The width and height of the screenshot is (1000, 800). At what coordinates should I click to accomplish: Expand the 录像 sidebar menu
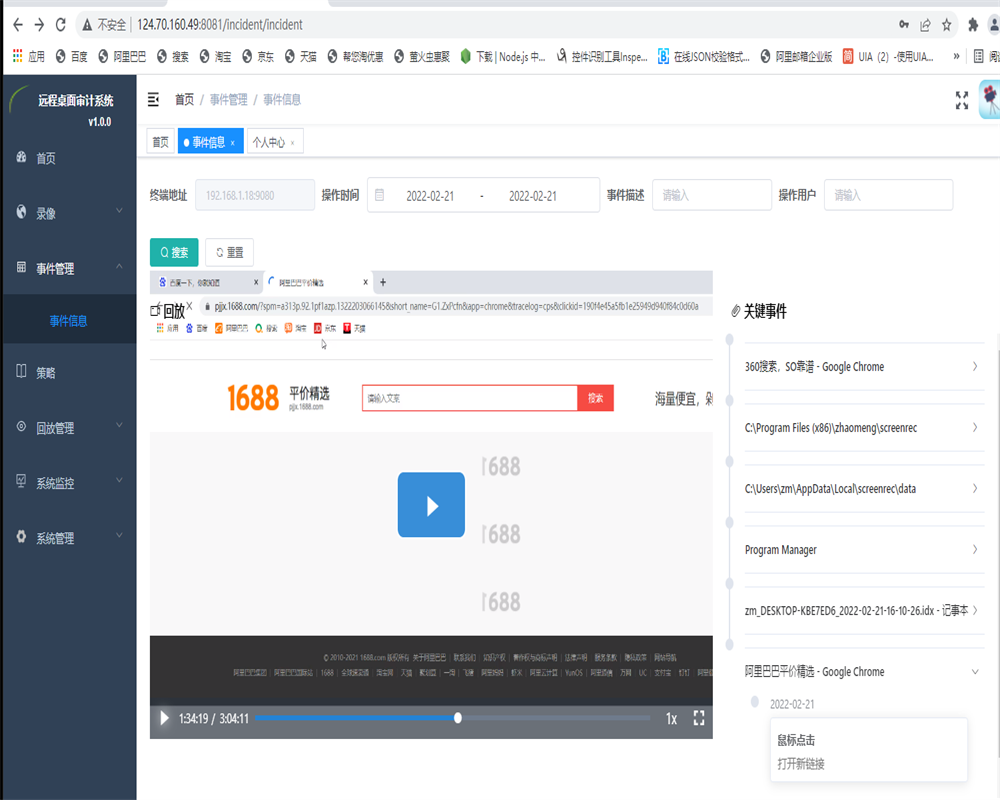pyautogui.click(x=68, y=213)
